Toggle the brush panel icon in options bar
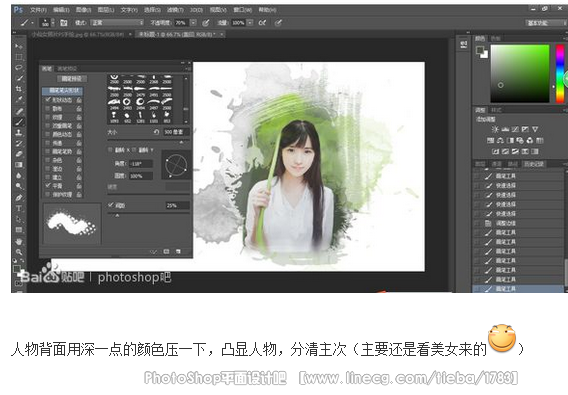This screenshot has width=568, height=395. (64, 23)
